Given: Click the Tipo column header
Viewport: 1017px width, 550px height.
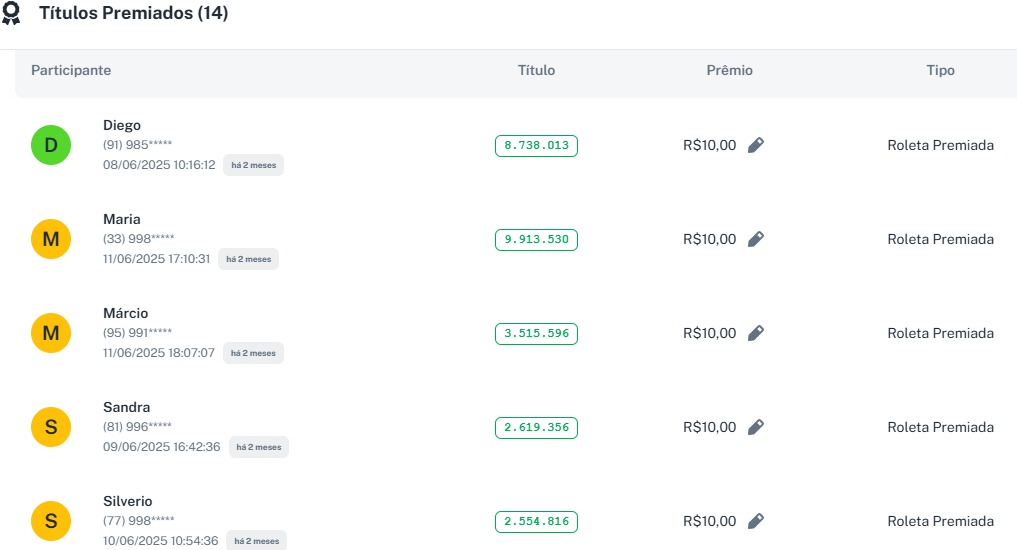Looking at the screenshot, I should (940, 71).
